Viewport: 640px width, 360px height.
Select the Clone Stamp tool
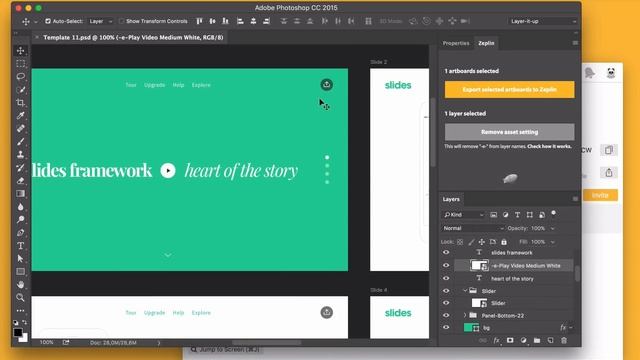pyautogui.click(x=20, y=155)
